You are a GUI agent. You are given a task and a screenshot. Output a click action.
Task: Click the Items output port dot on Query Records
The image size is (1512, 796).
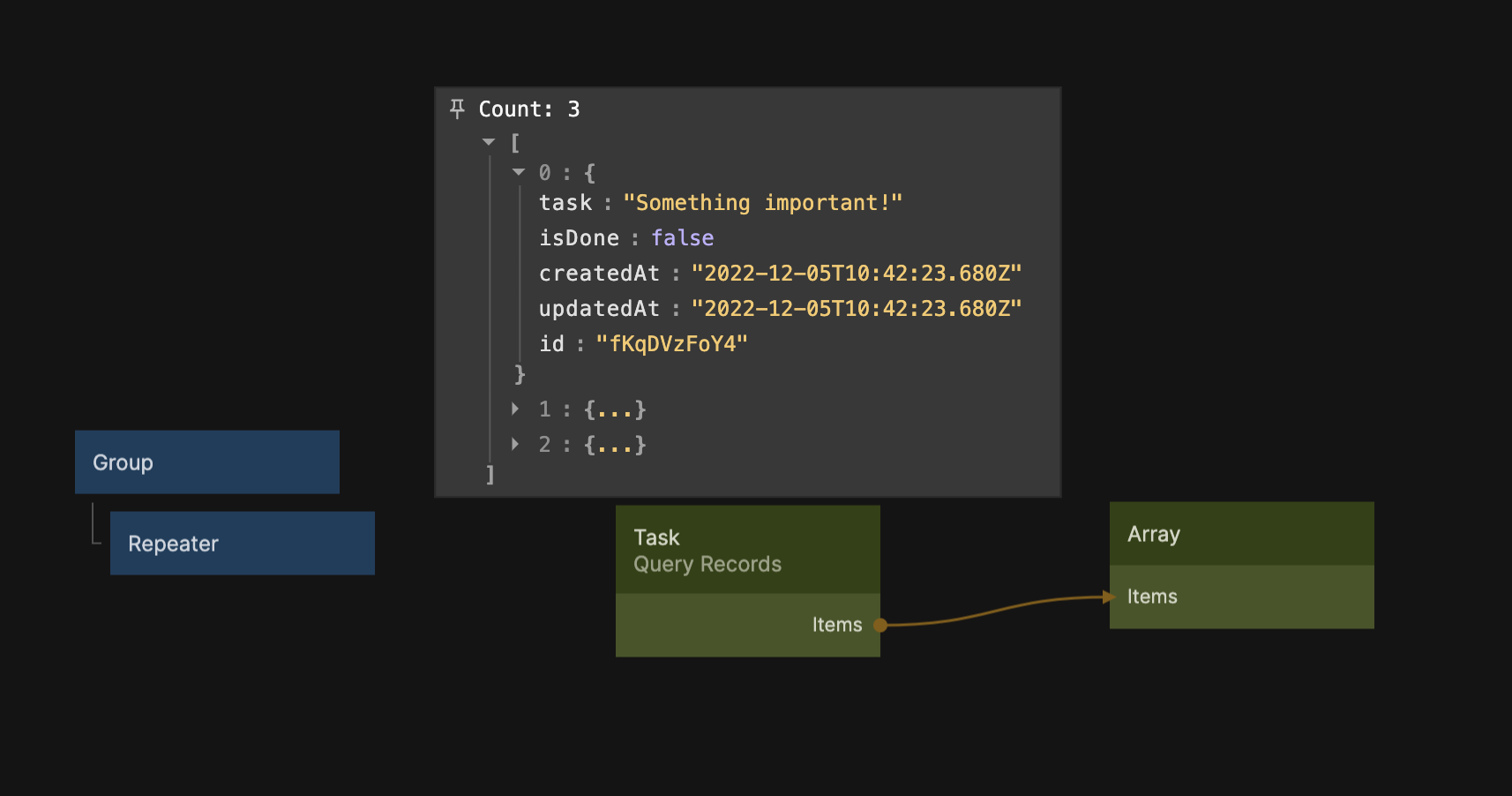click(880, 625)
